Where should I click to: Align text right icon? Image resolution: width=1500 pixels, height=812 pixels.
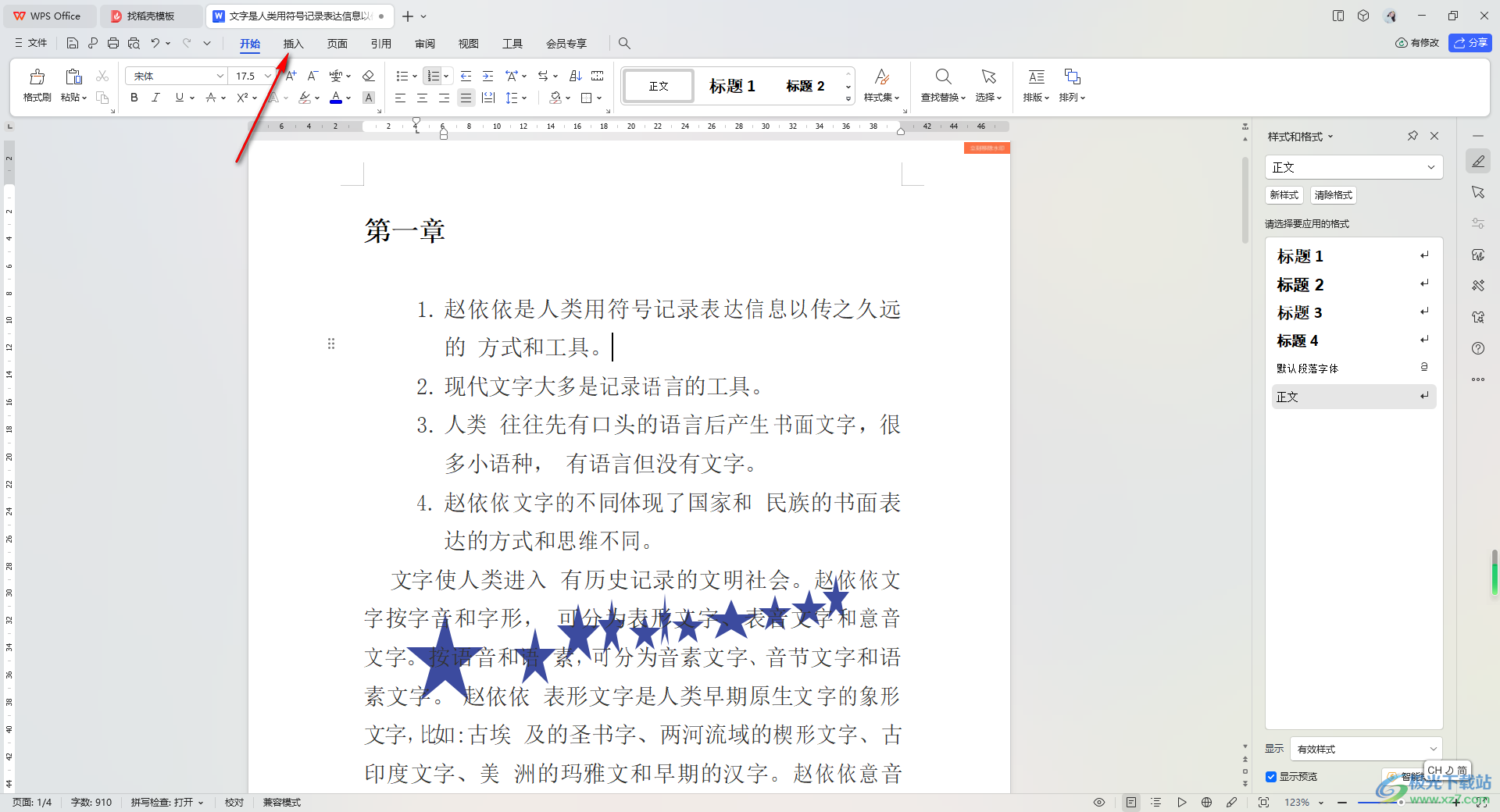pyautogui.click(x=444, y=98)
